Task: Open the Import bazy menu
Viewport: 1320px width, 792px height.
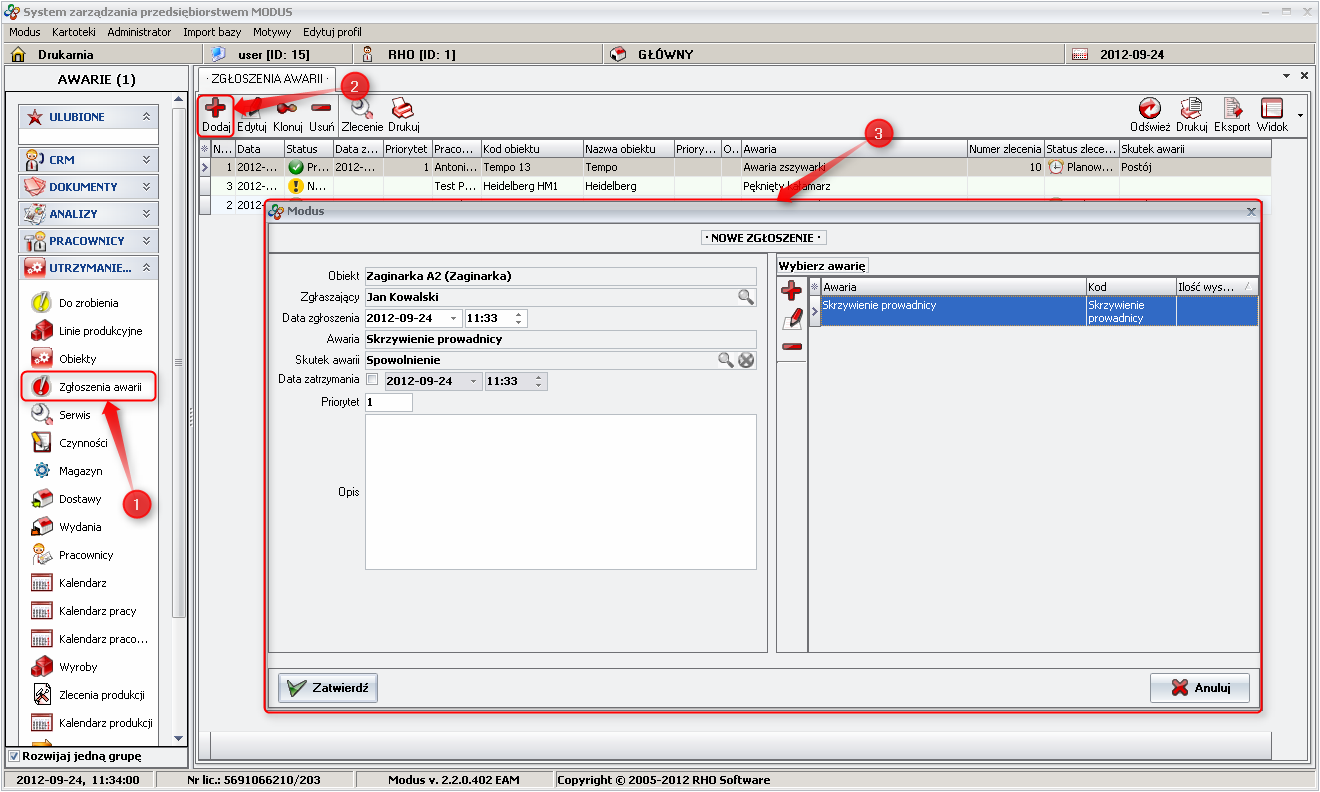Action: [x=212, y=32]
